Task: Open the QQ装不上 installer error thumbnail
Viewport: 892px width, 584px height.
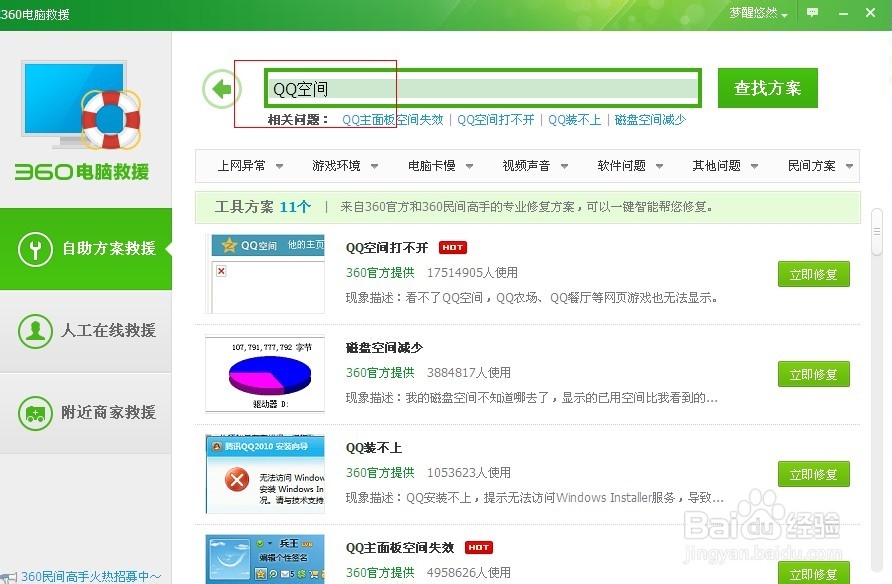Action: tap(265, 474)
